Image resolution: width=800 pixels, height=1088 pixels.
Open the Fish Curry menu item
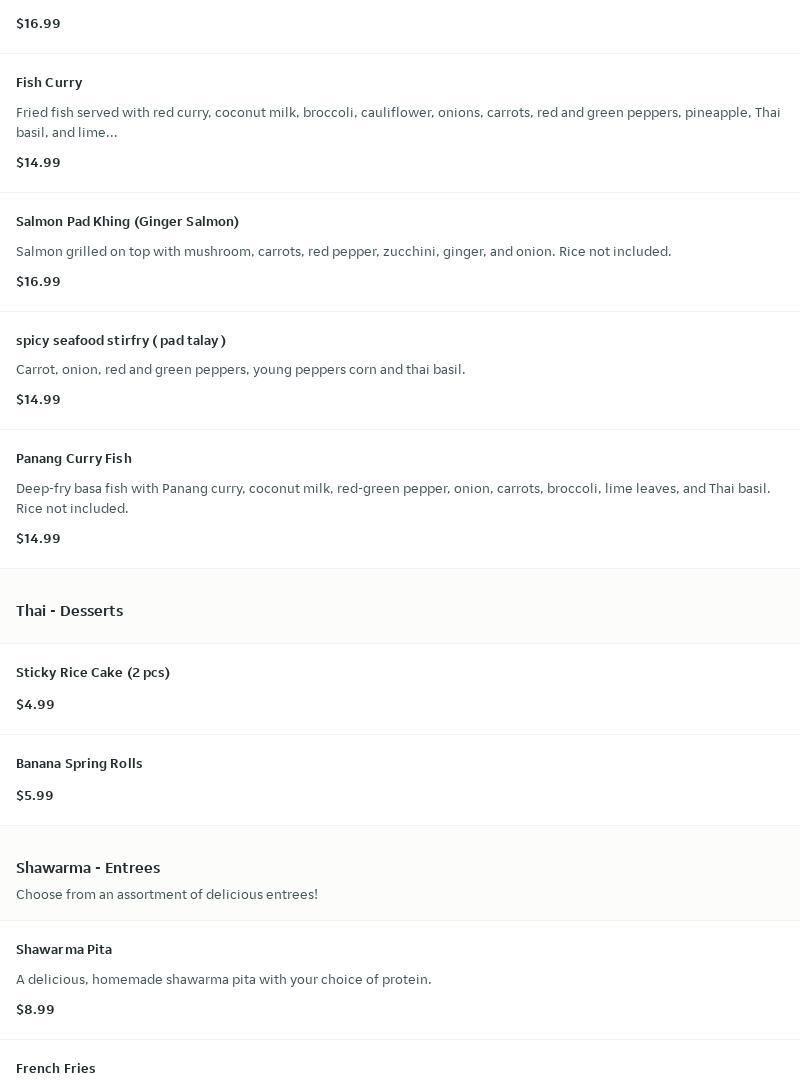[x=400, y=123]
